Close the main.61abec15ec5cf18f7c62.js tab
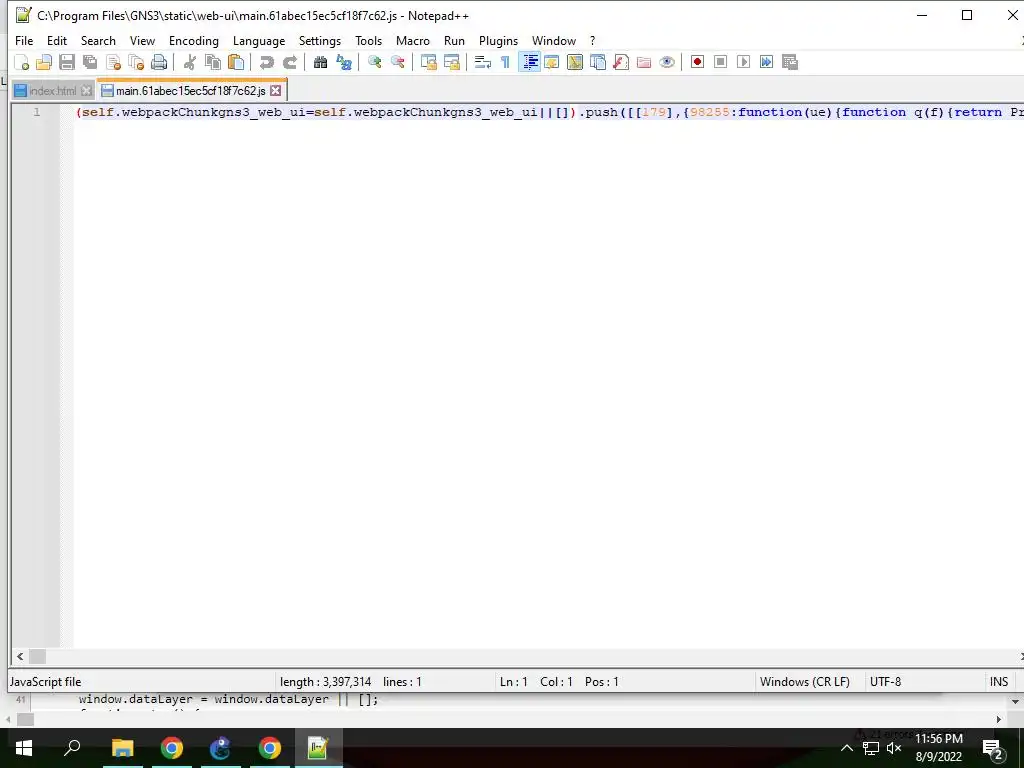Image resolution: width=1024 pixels, height=768 pixels. 276,91
